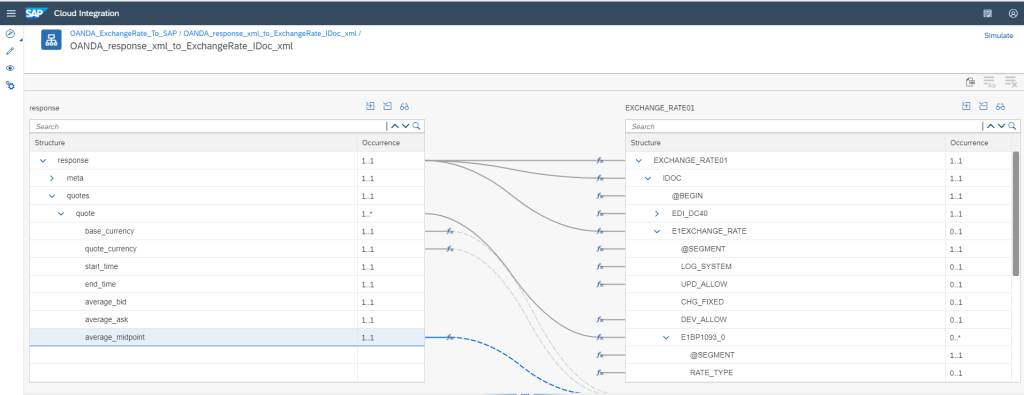Collapse all nodes in the EXCHANGE_RATE01 target tree
The height and width of the screenshot is (395, 1024).
(983, 106)
